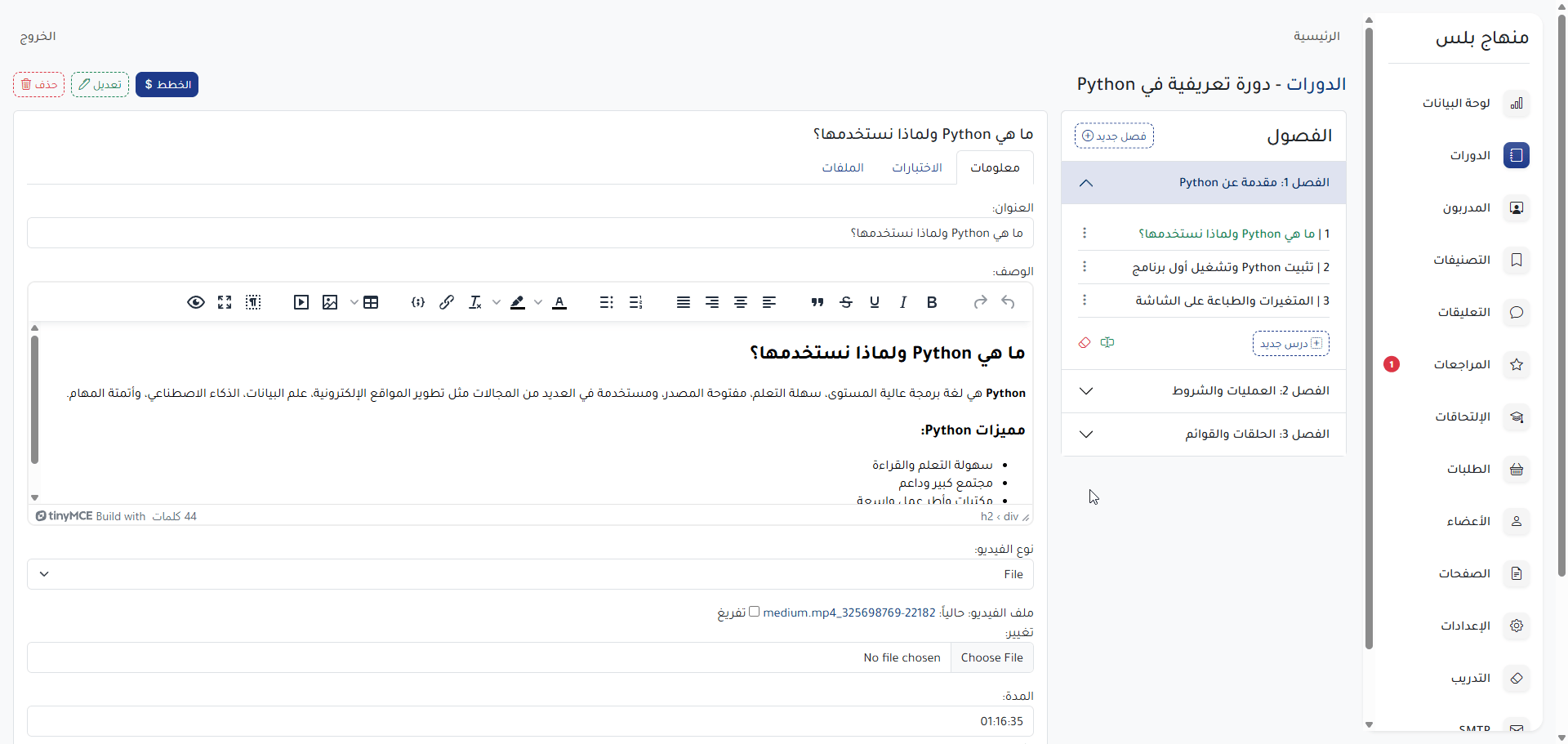Click the new chapter button
1568x744 pixels.
pos(1114,136)
